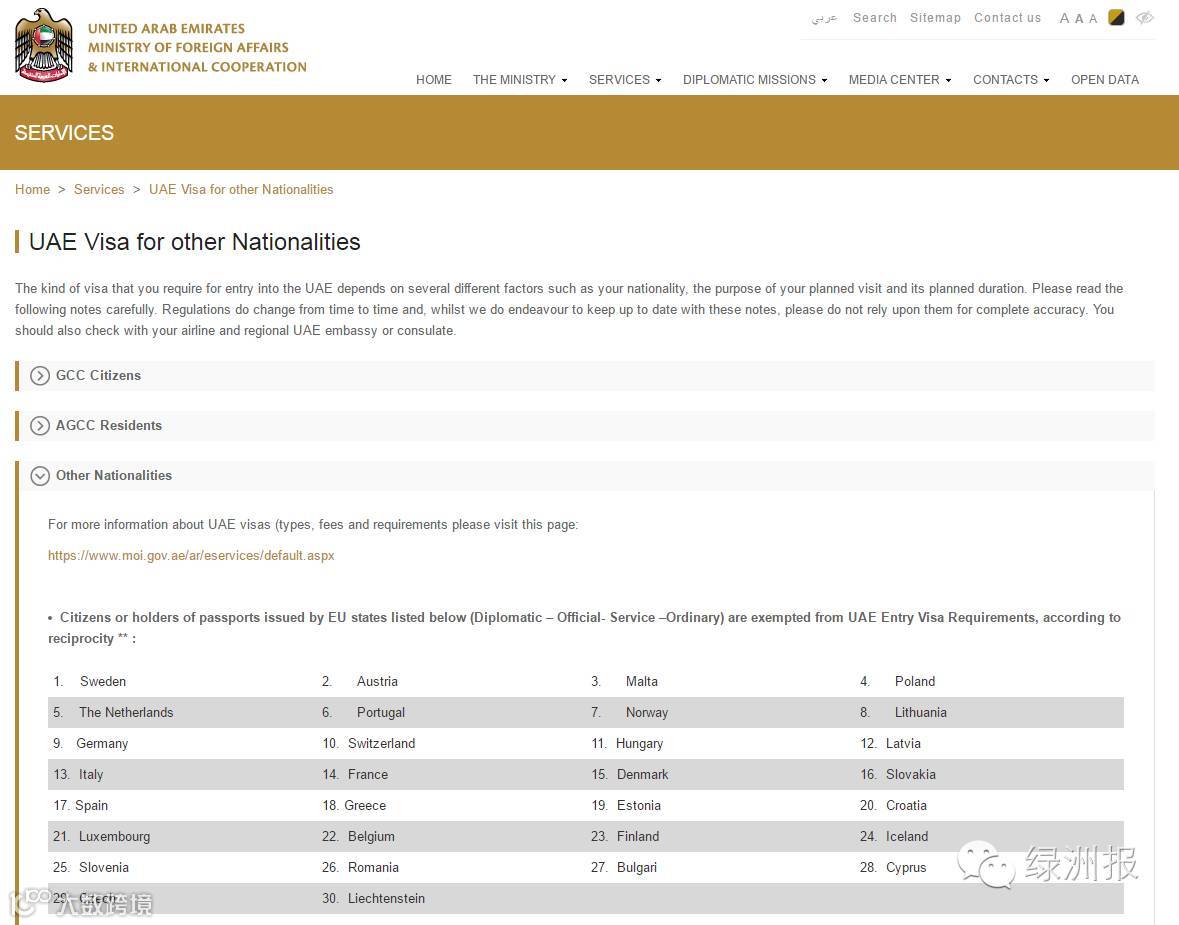
Task: Click Austria in the country list
Action: click(377, 681)
